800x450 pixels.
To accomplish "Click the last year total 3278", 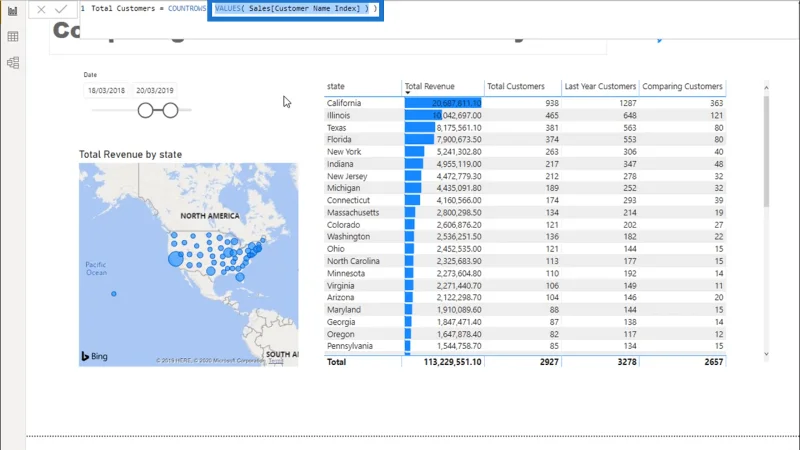I will [627, 362].
